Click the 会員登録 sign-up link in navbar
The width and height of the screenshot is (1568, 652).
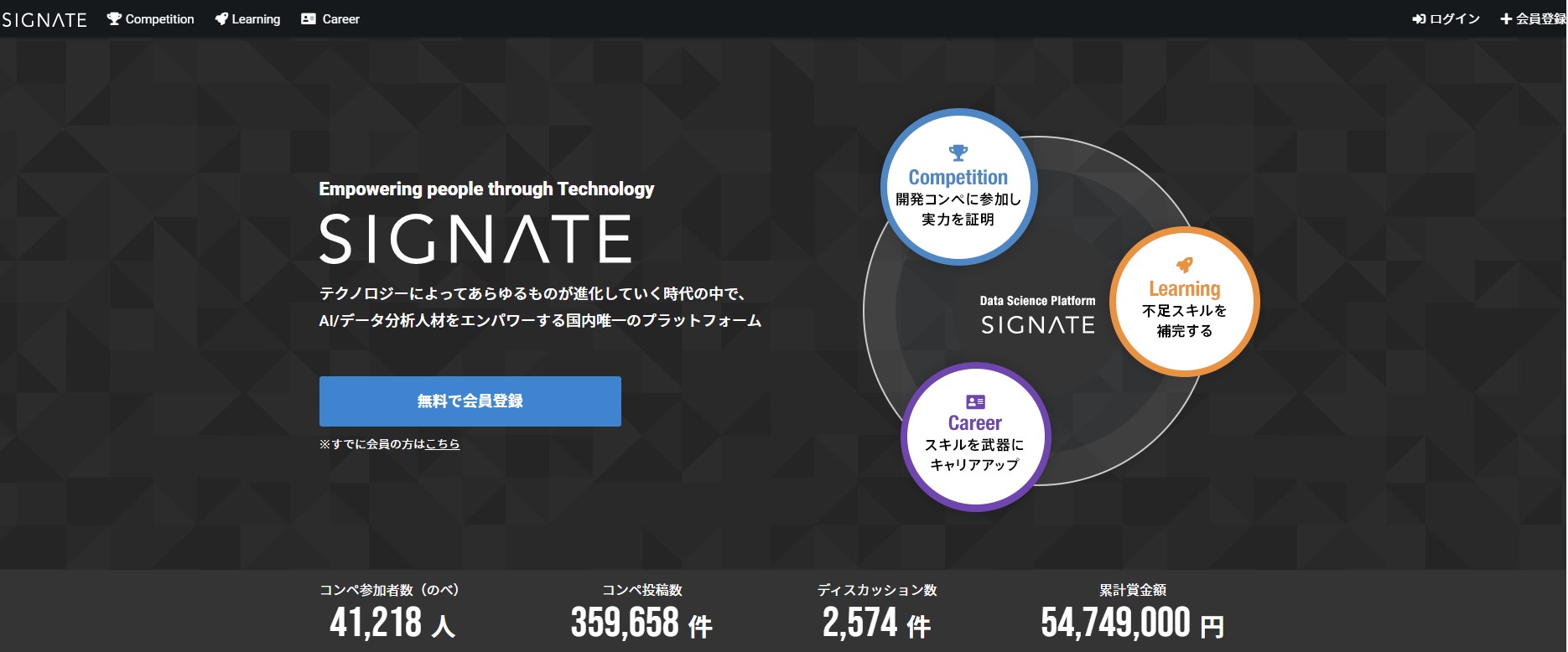1534,19
